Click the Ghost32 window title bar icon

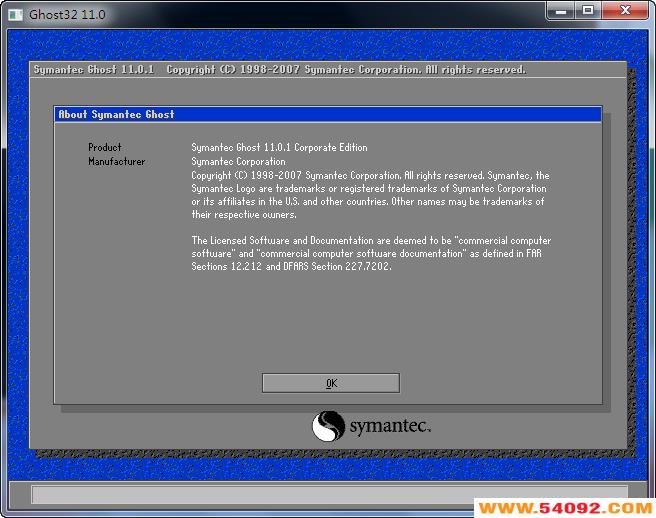click(15, 15)
